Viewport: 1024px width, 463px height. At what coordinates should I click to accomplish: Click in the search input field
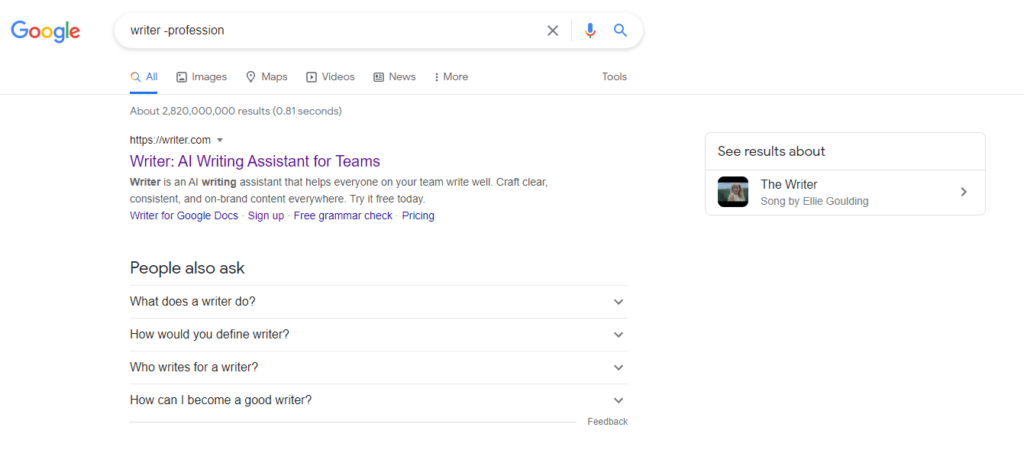[x=330, y=30]
